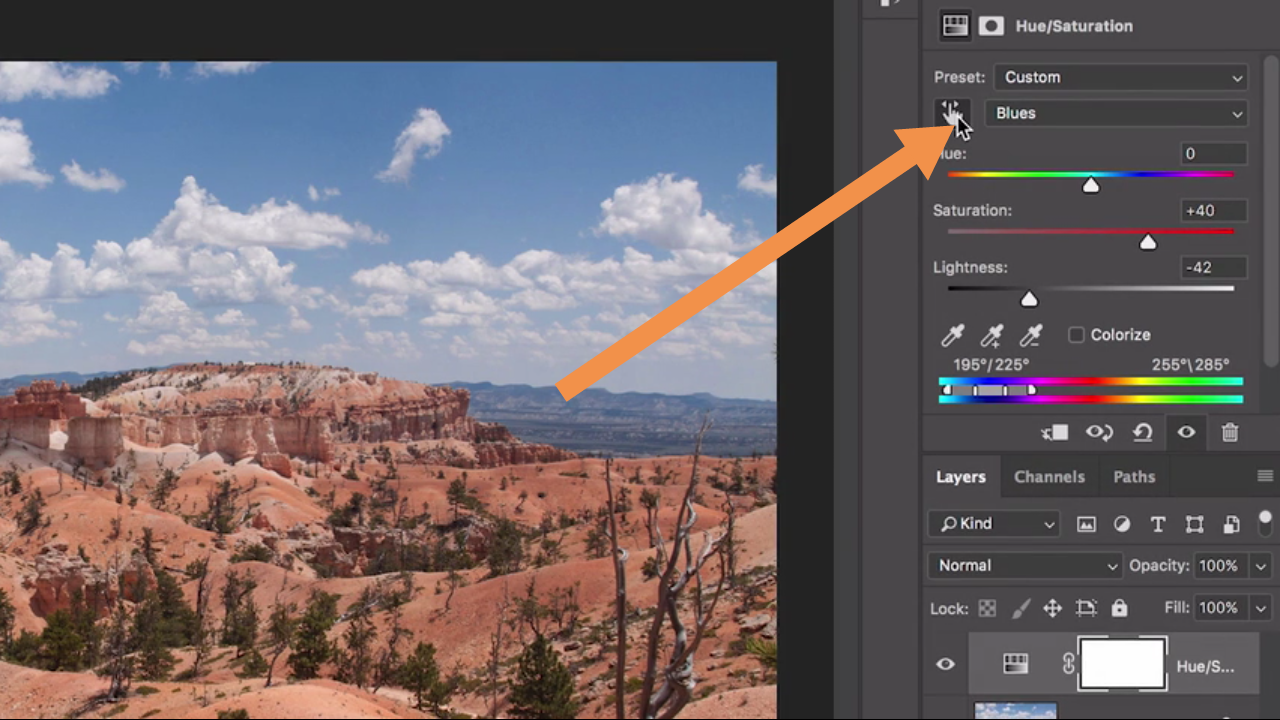Viewport: 1280px width, 720px height.
Task: Open the Blues color range dropdown
Action: [x=1116, y=113]
